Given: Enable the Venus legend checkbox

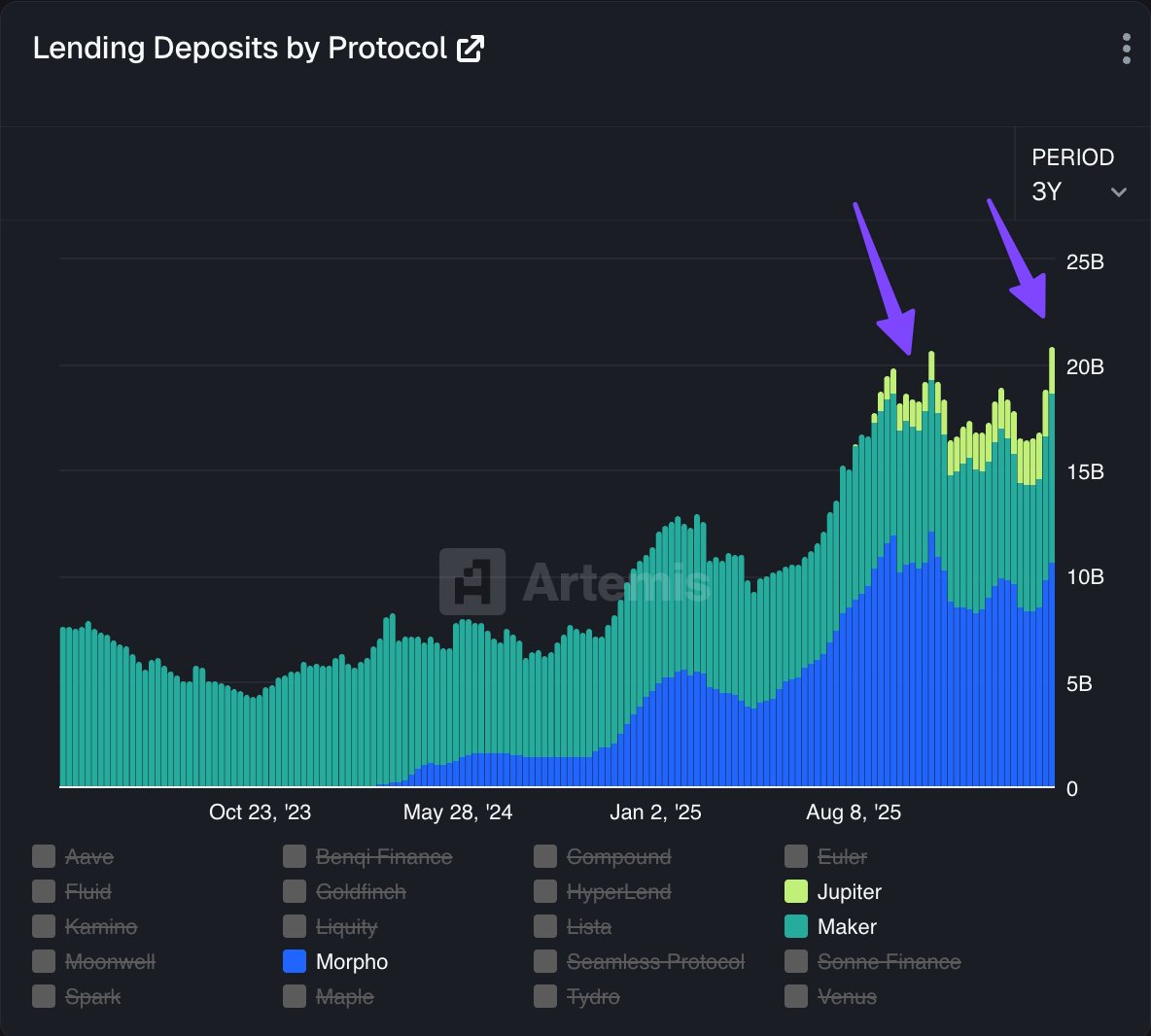Looking at the screenshot, I should (796, 996).
